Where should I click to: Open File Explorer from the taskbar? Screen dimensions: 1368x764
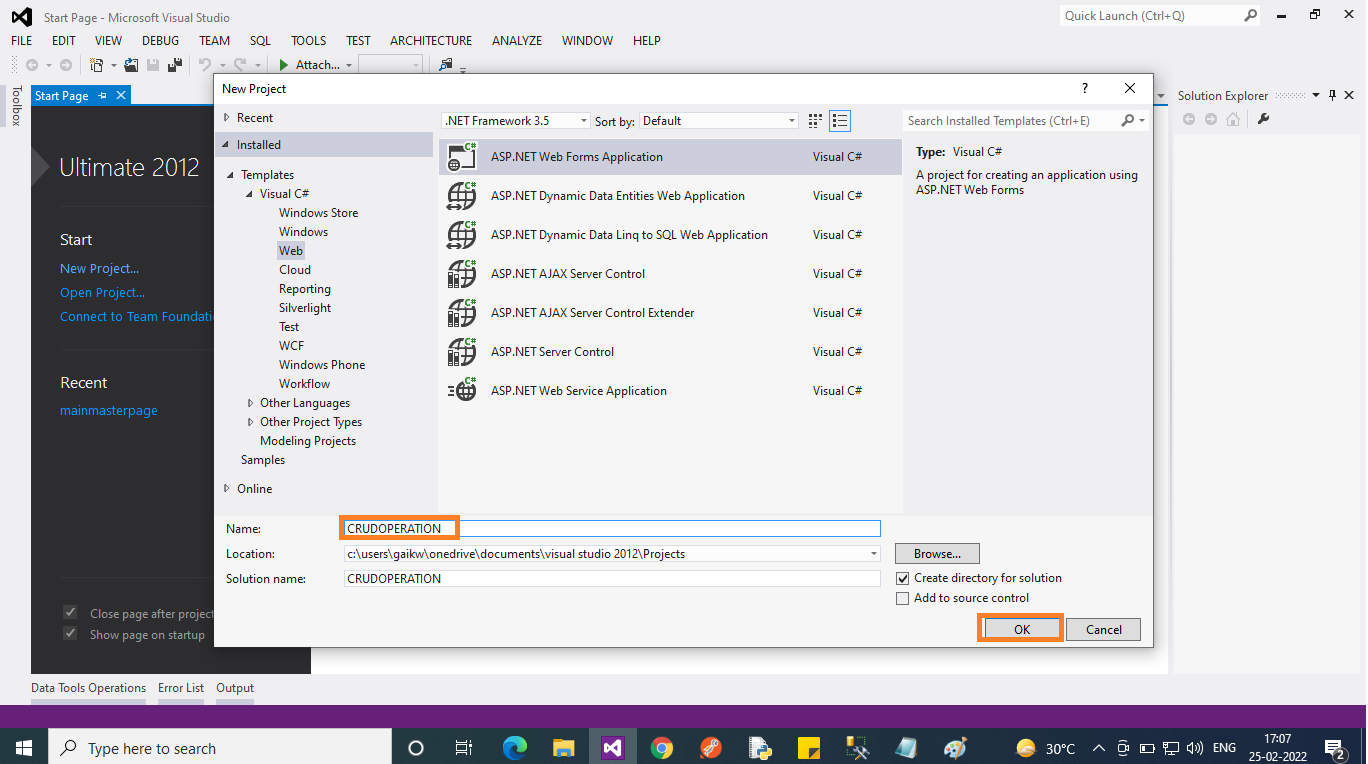pos(564,748)
